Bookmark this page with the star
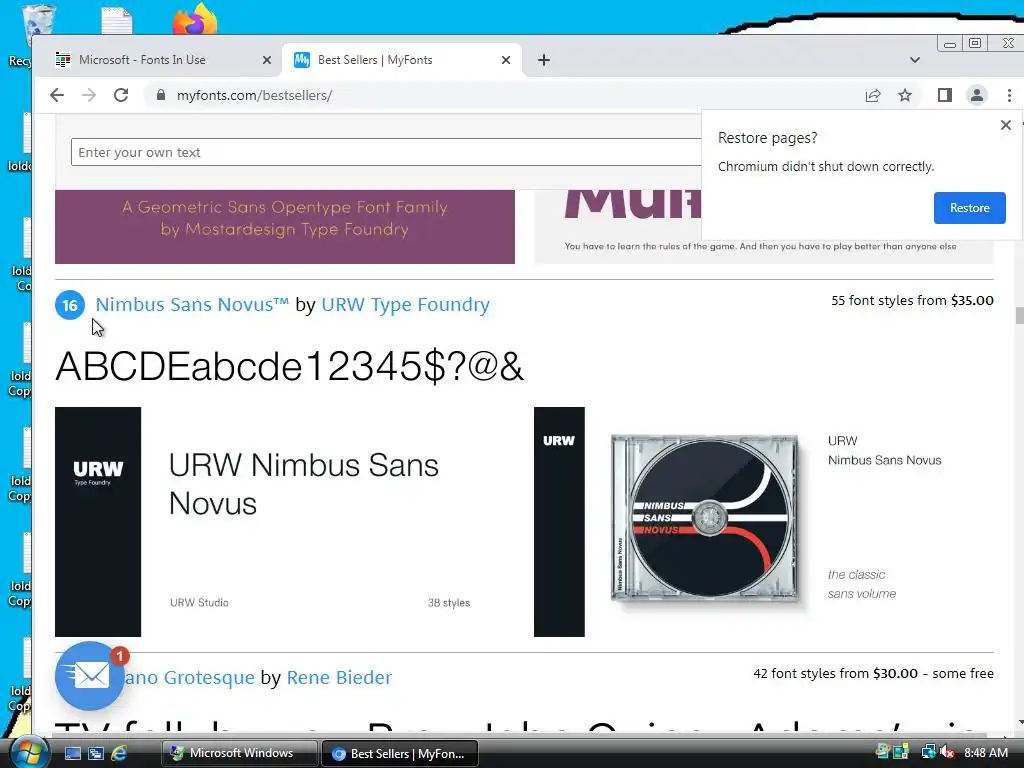This screenshot has height=768, width=1024. (904, 95)
